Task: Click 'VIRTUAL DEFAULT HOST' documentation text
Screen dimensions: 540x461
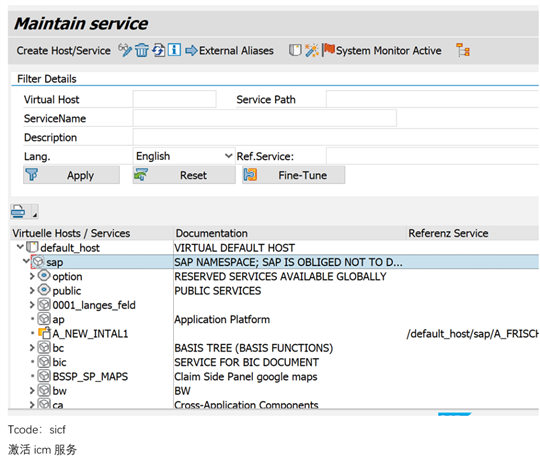Action: pyautogui.click(x=235, y=248)
